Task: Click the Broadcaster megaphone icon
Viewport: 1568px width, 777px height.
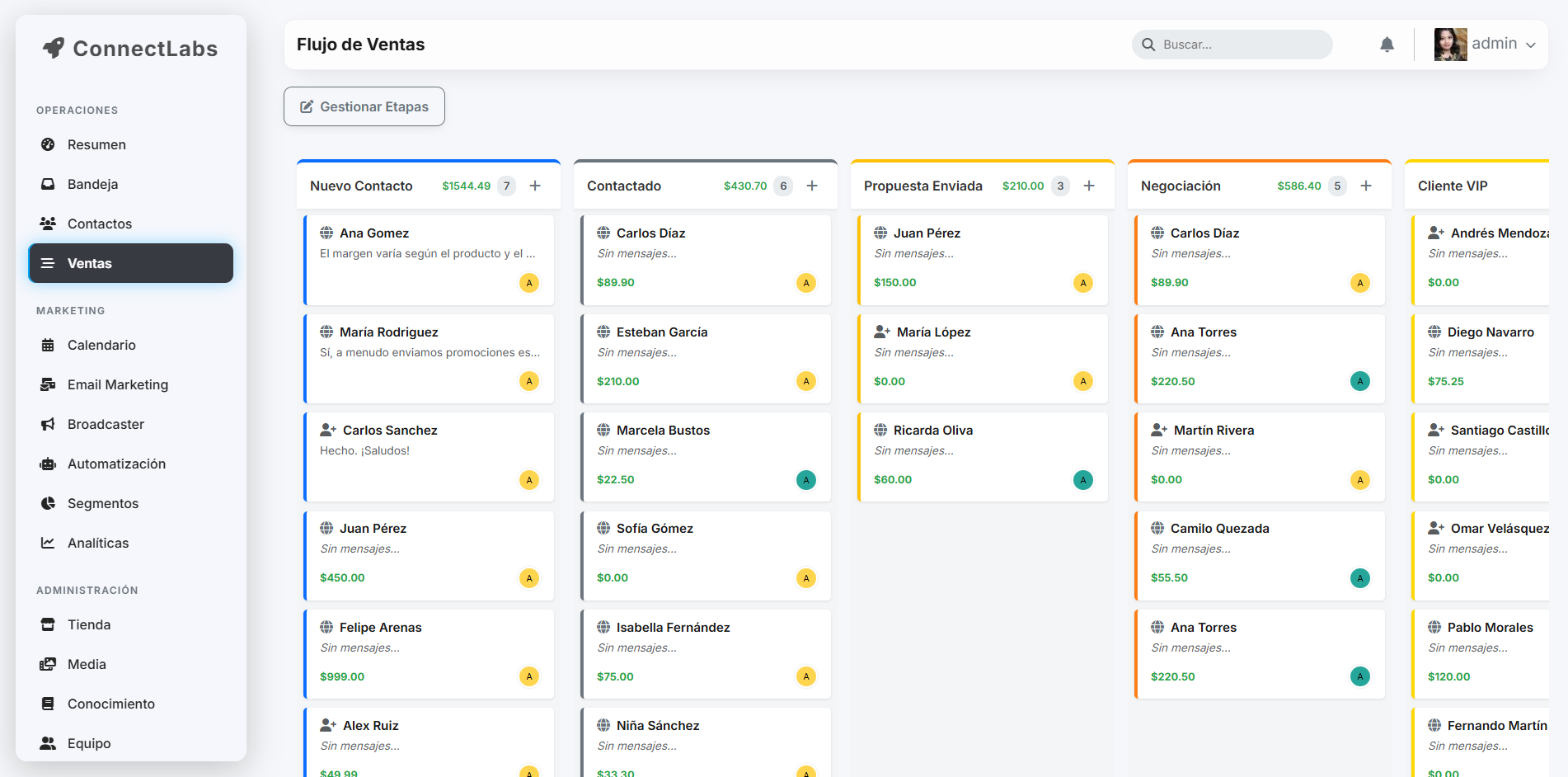Action: click(x=49, y=424)
